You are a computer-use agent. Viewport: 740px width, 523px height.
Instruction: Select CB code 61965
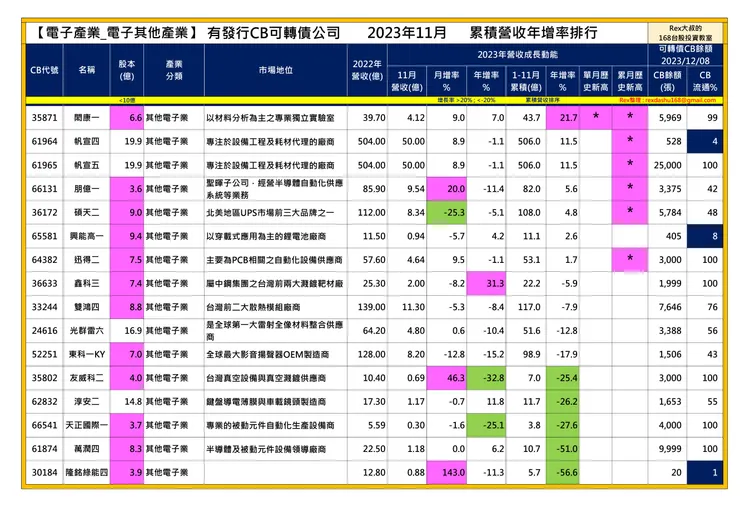pos(44,165)
